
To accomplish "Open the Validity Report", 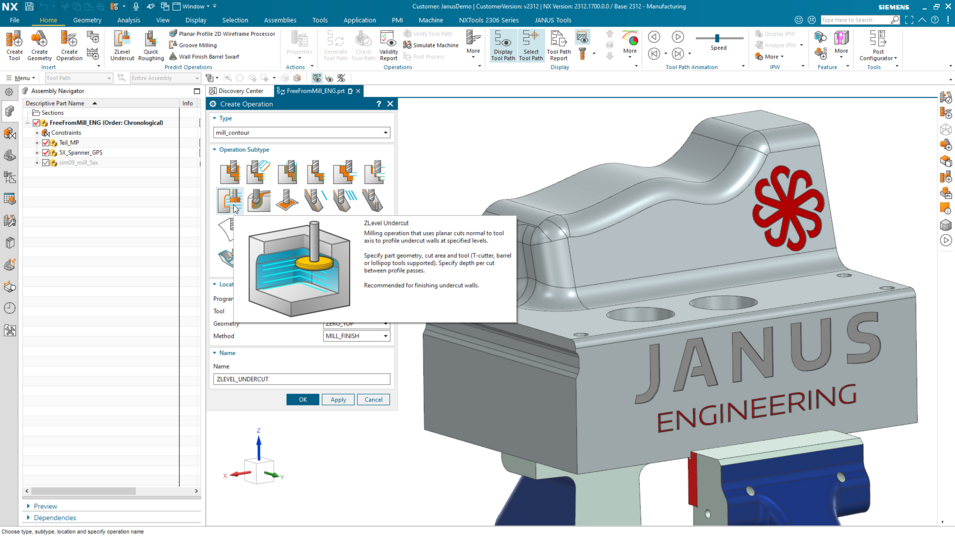I will point(389,46).
